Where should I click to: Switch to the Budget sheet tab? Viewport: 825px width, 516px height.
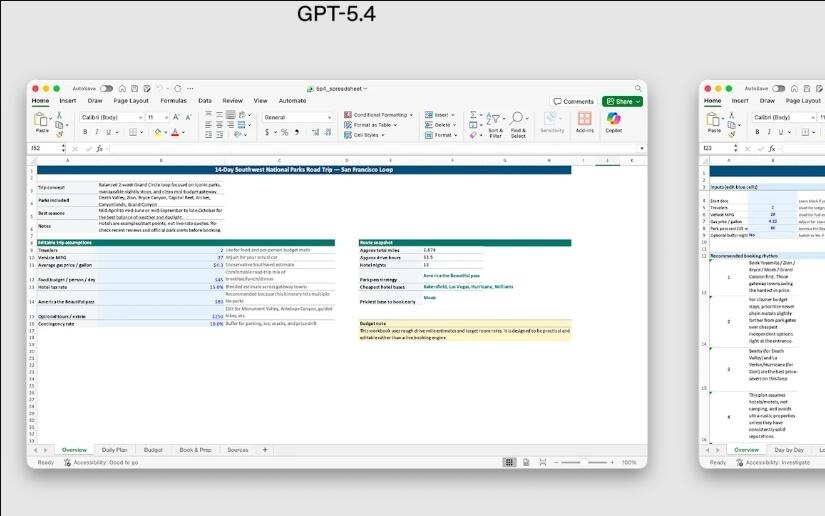(153, 450)
